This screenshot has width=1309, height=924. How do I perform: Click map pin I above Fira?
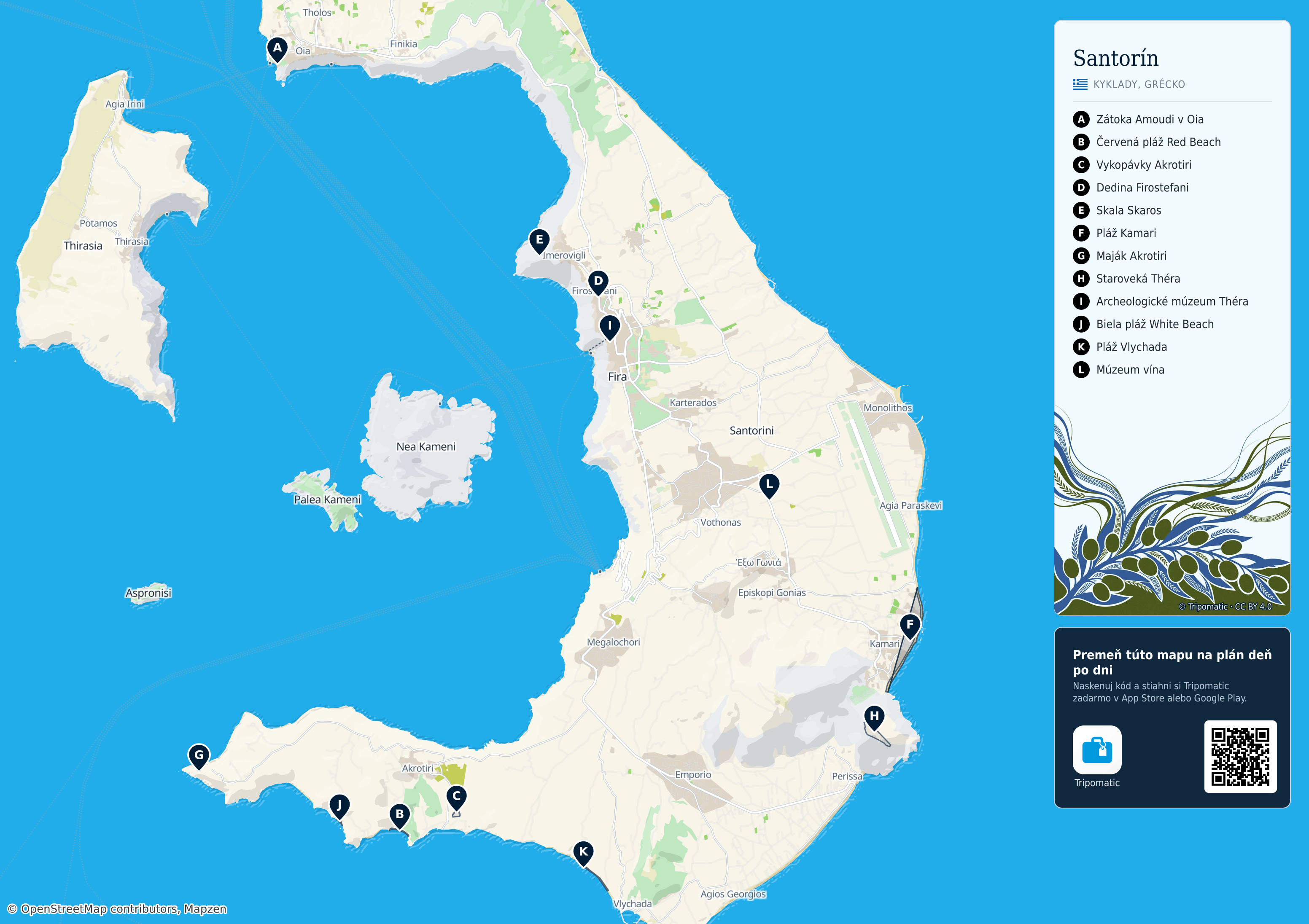pos(609,328)
